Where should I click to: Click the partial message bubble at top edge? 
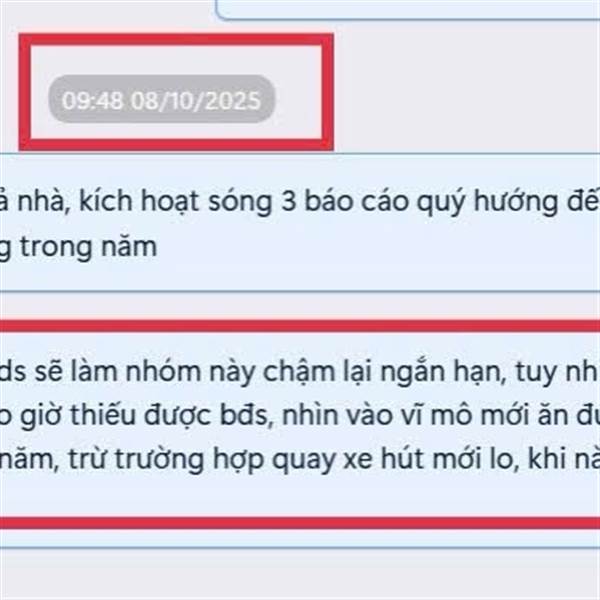click(407, 10)
